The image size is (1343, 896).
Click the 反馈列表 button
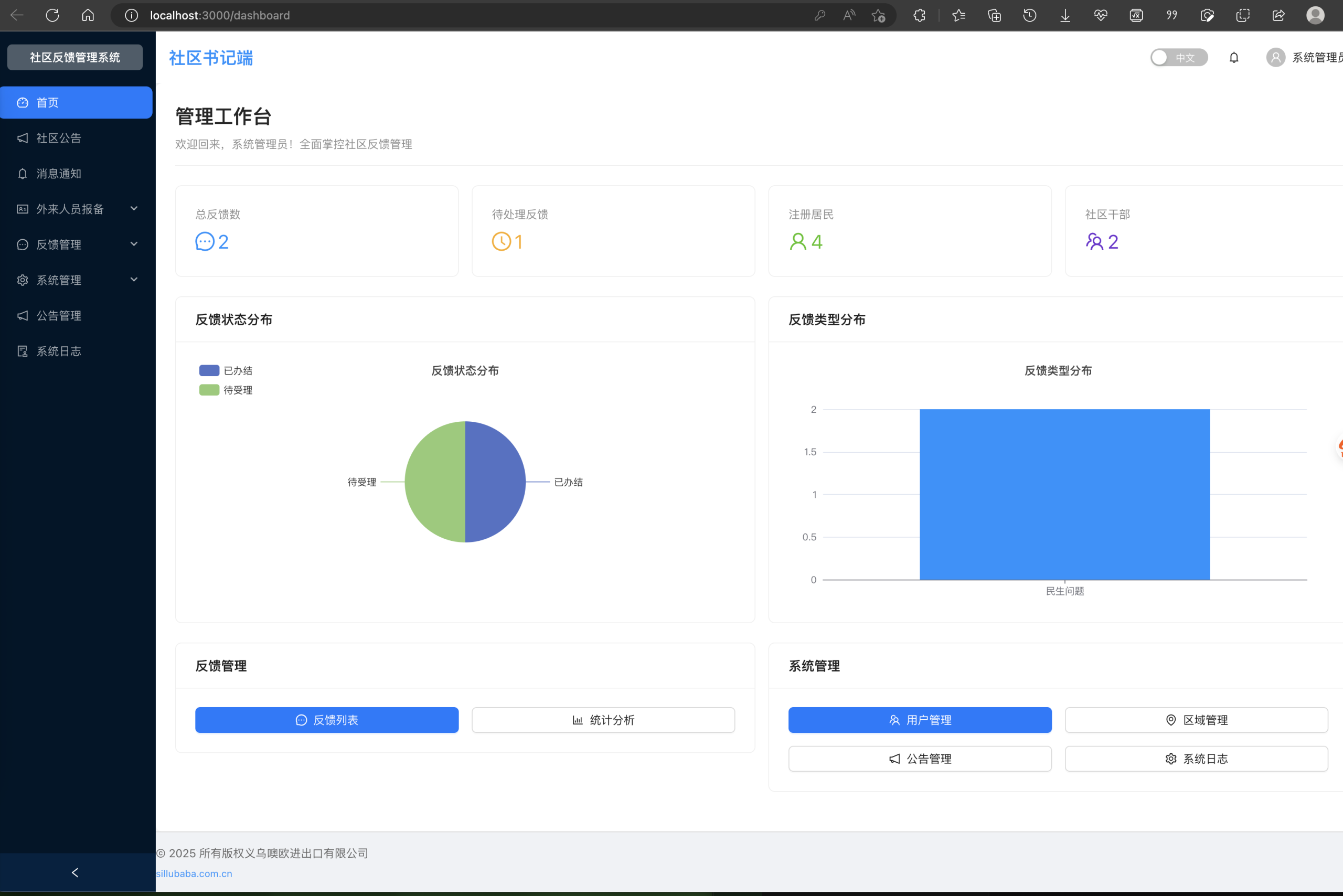click(x=326, y=720)
